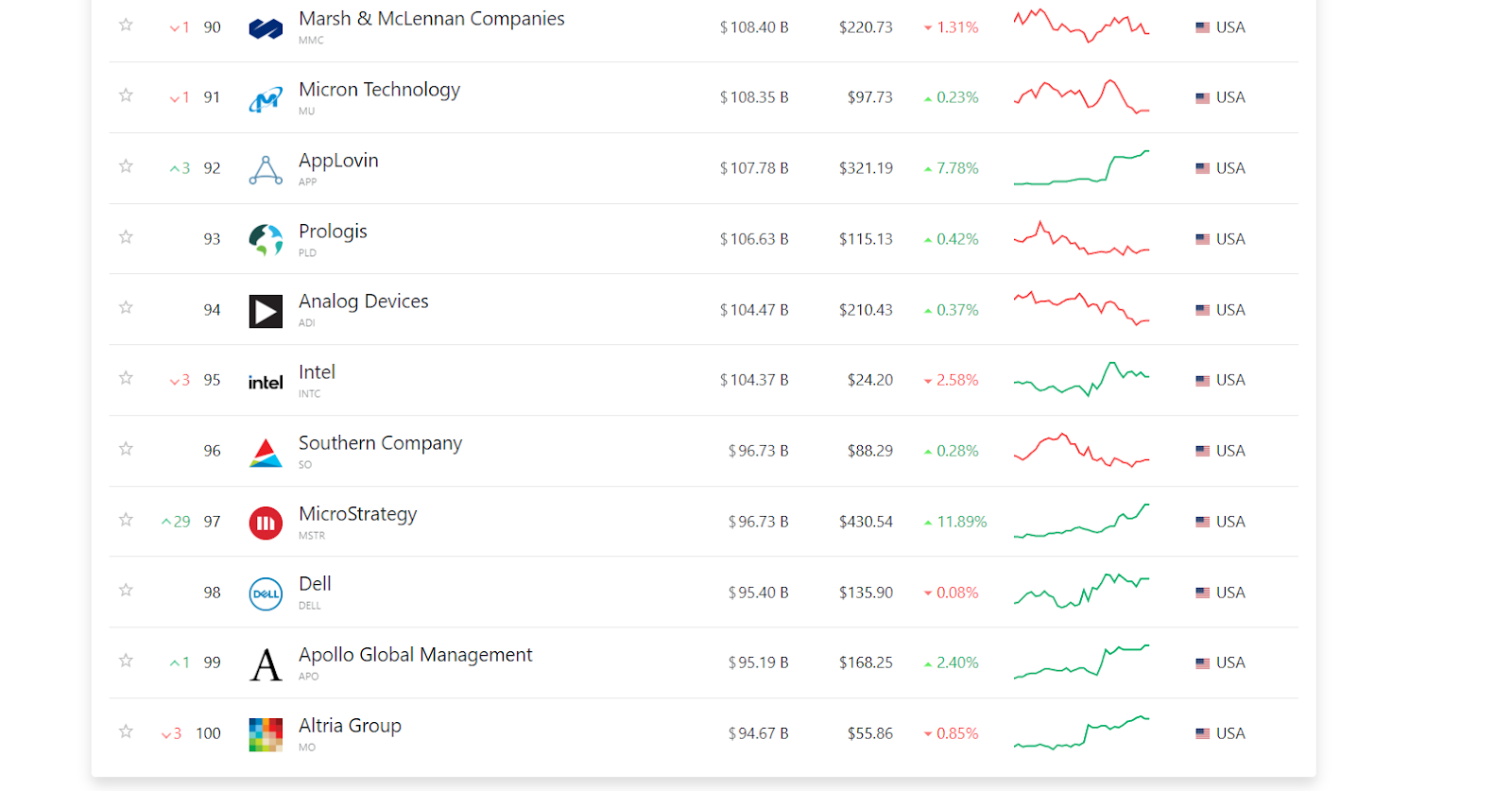The height and width of the screenshot is (791, 1512).
Task: Click the red MicroStrategy logo
Action: tap(266, 523)
